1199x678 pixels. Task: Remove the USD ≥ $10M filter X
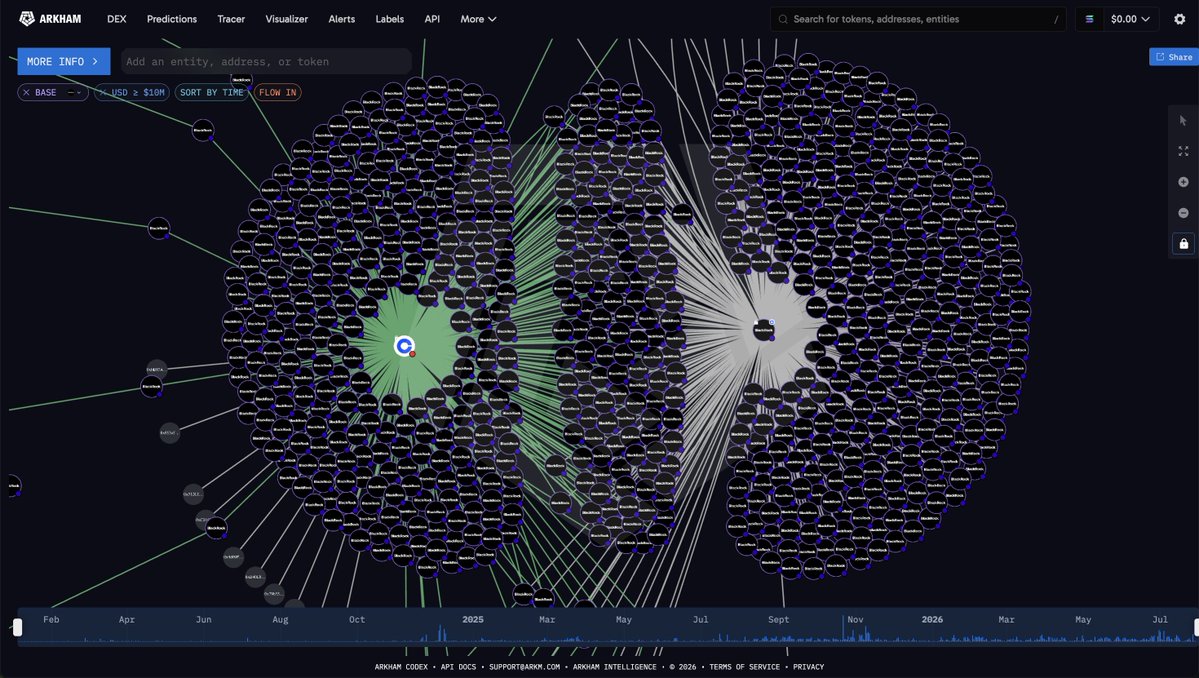click(x=102, y=92)
